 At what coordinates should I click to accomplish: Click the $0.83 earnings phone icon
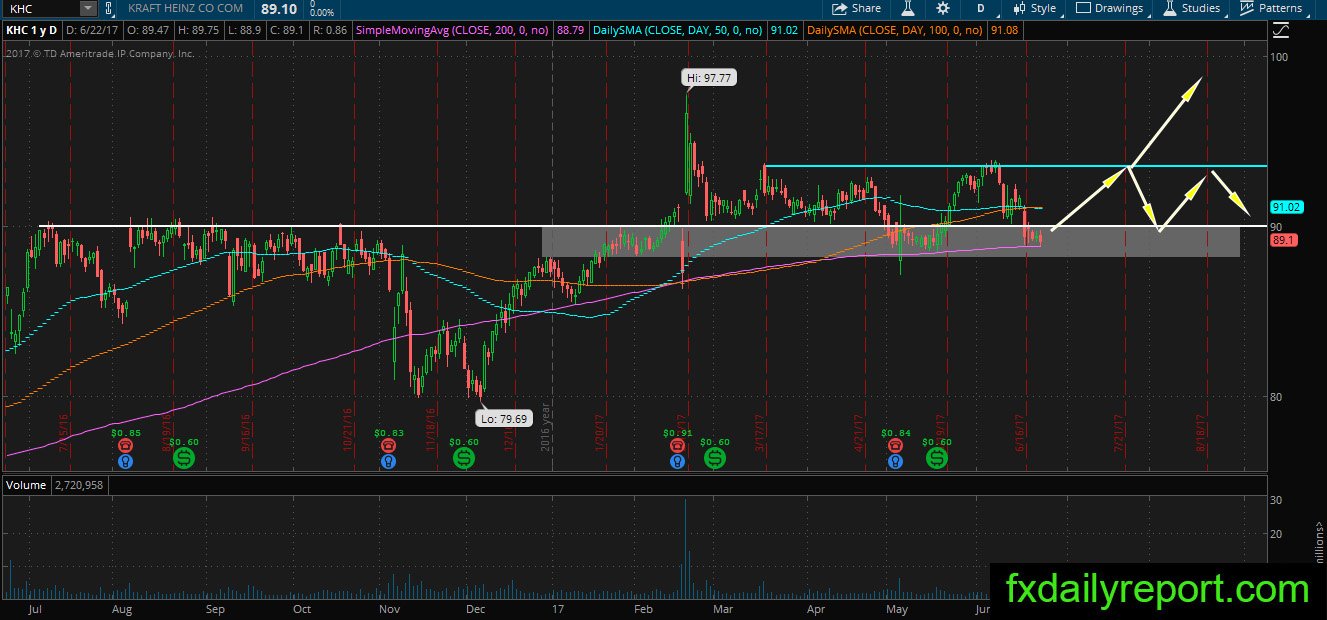click(x=388, y=445)
